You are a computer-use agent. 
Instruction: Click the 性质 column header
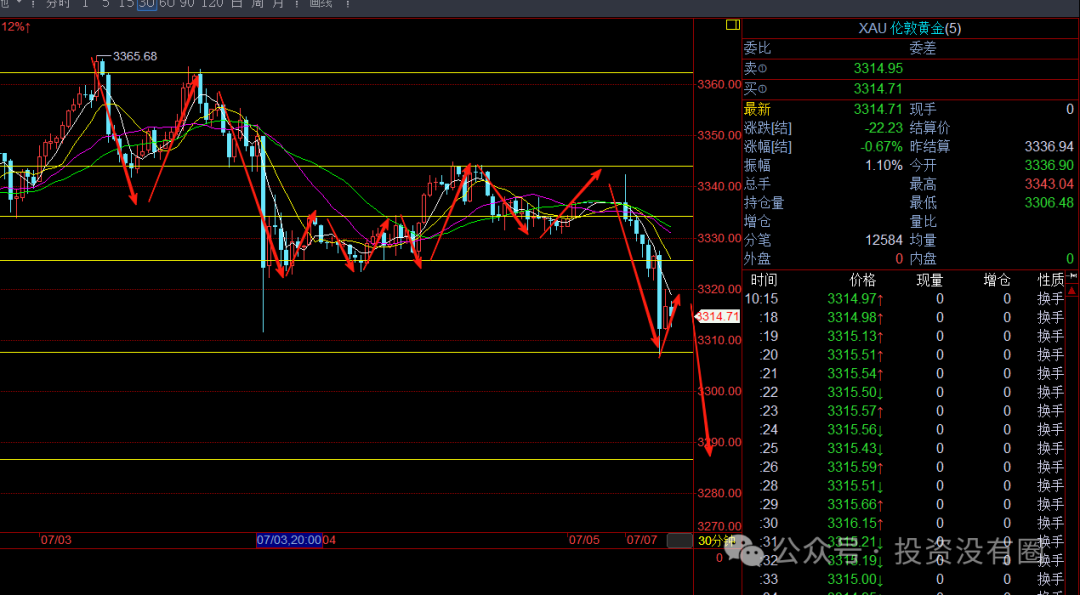pyautogui.click(x=1051, y=280)
